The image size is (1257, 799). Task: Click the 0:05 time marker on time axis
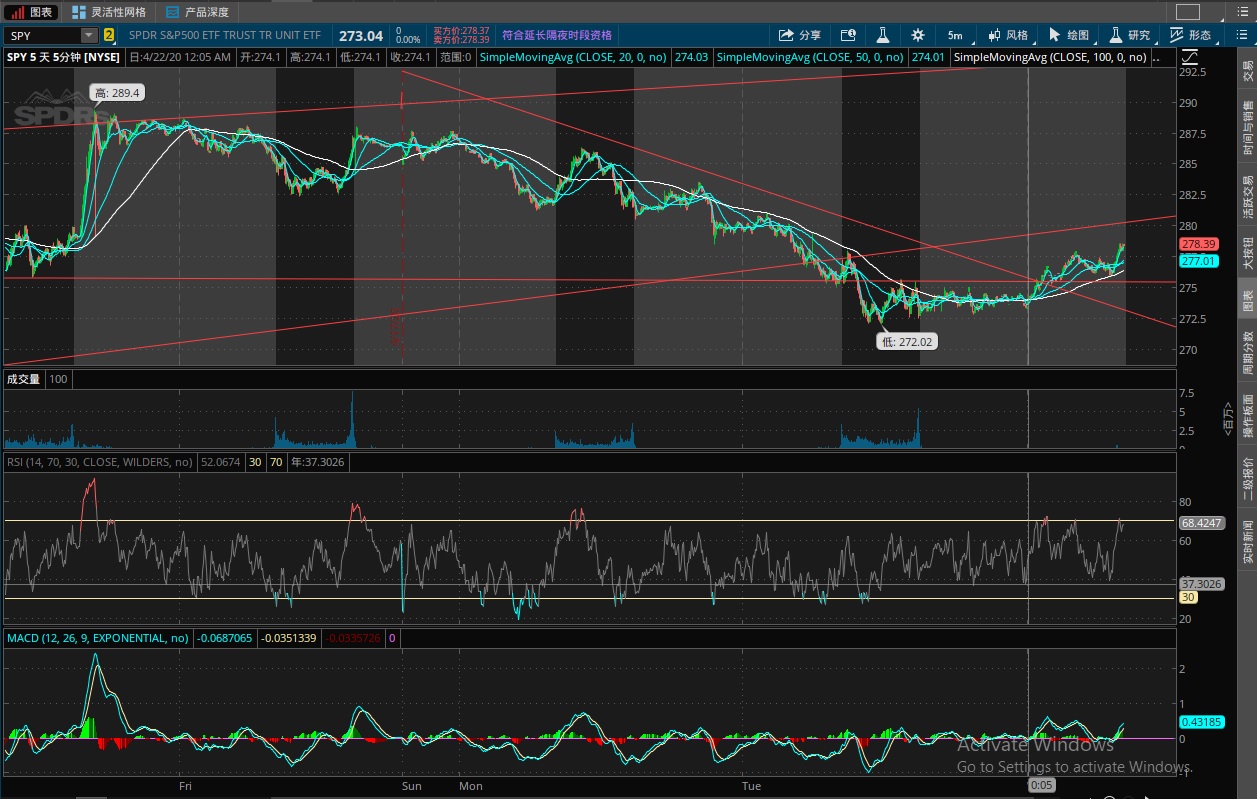coord(1041,785)
